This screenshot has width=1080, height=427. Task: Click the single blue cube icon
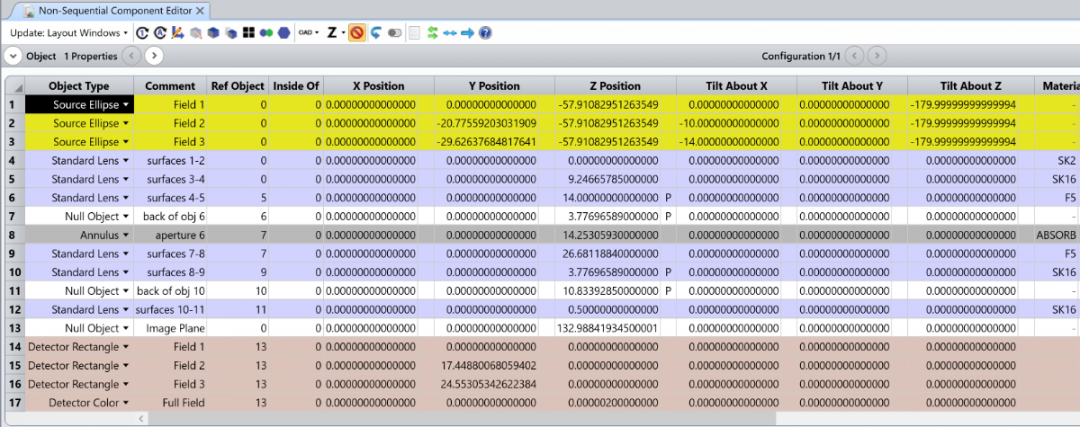214,32
